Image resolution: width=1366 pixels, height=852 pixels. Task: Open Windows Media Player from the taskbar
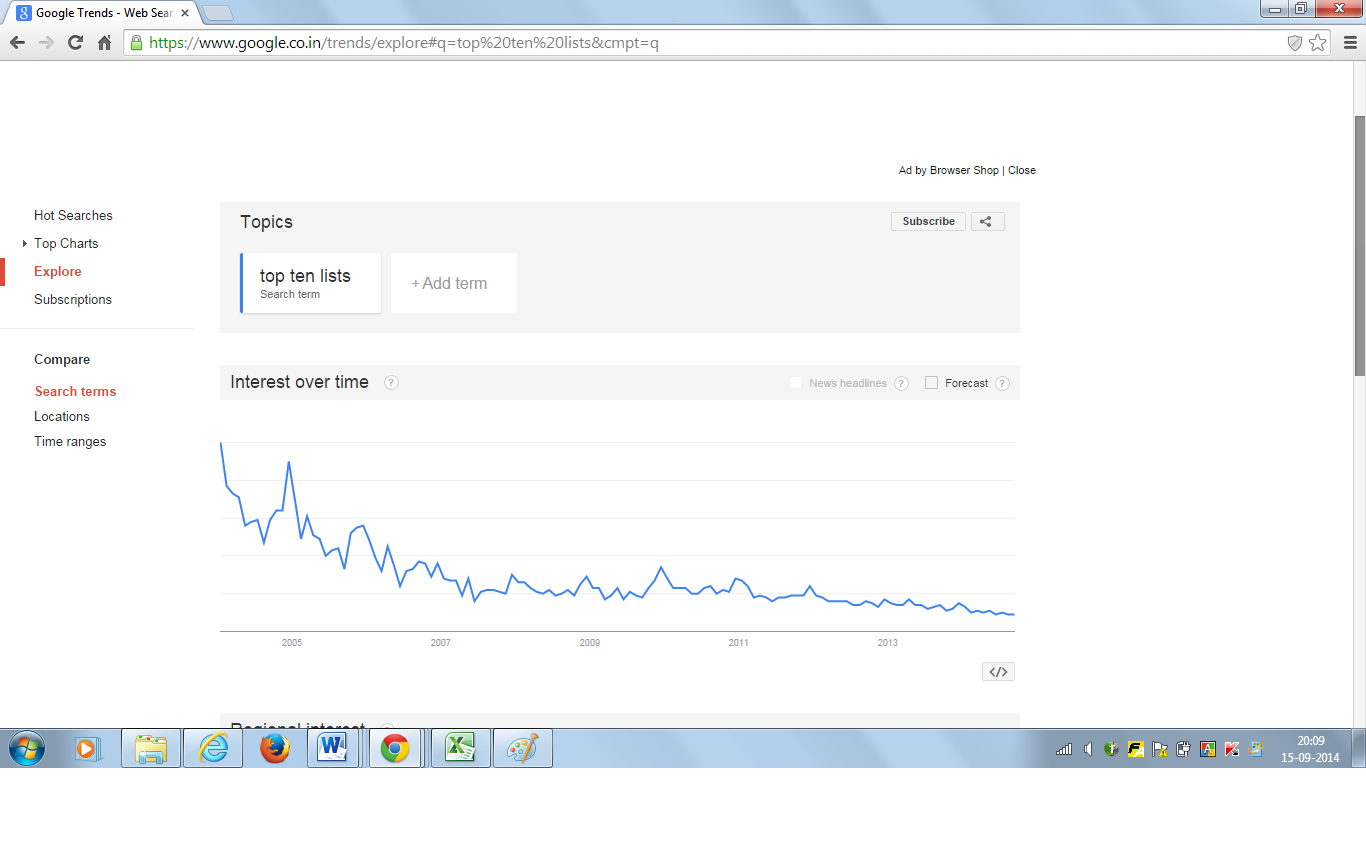(88, 748)
